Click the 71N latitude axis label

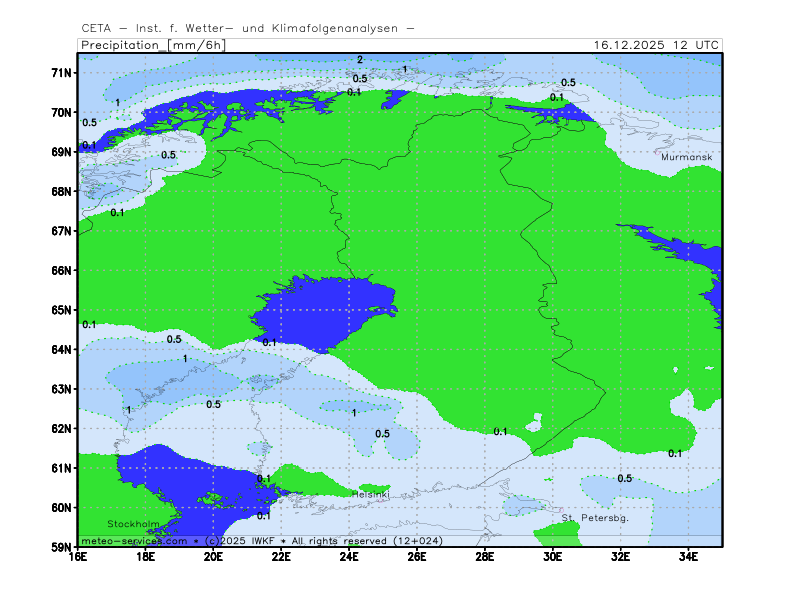[x=62, y=73]
